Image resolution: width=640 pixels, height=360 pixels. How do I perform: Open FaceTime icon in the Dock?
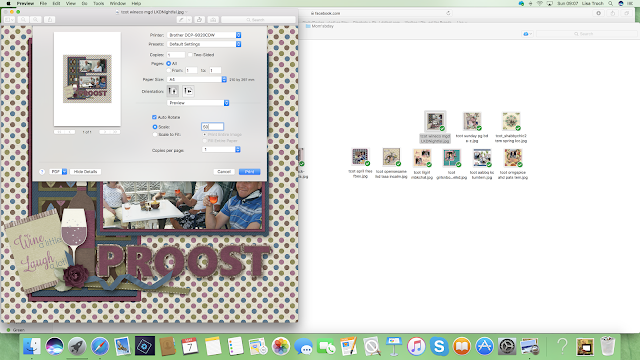click(326, 346)
